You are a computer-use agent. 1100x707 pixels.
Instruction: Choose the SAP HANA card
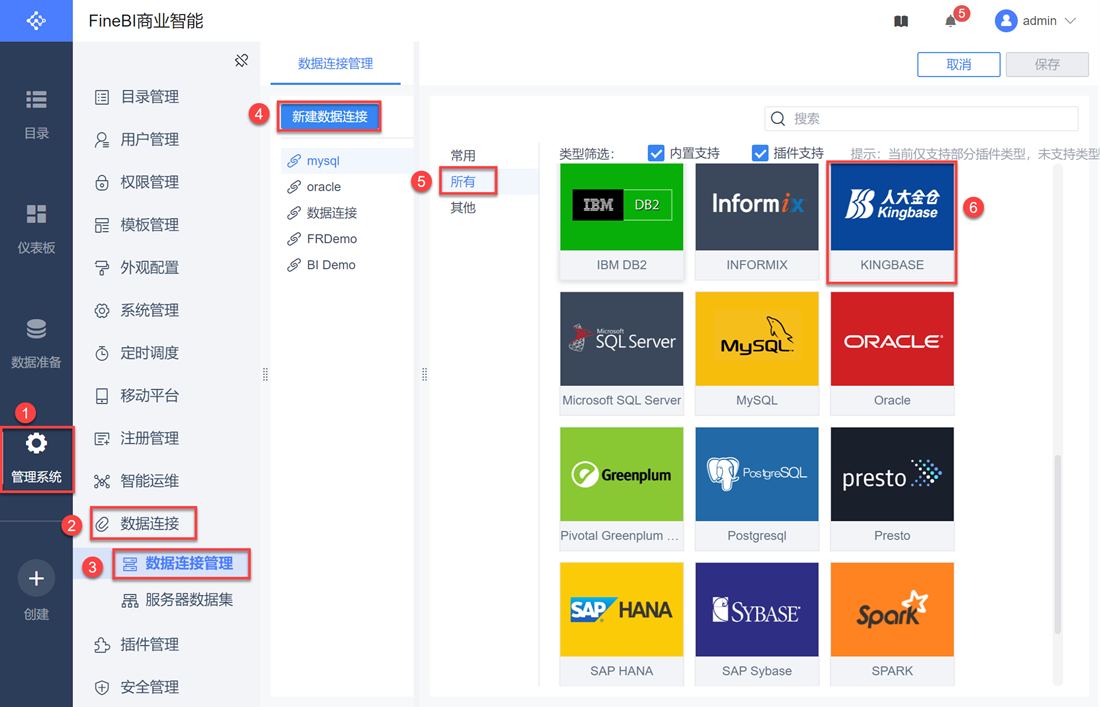tap(622, 624)
